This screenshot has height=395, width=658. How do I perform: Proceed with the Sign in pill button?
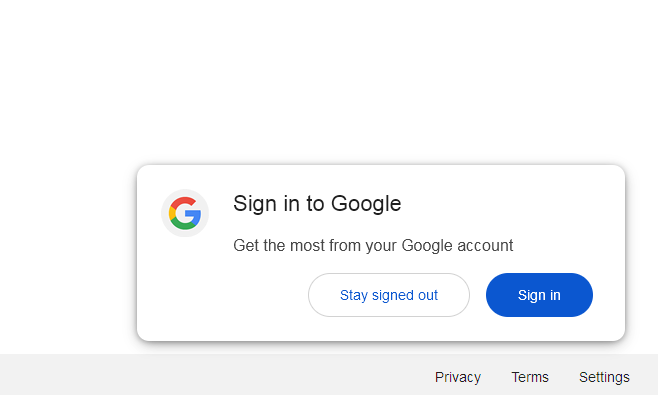click(539, 295)
